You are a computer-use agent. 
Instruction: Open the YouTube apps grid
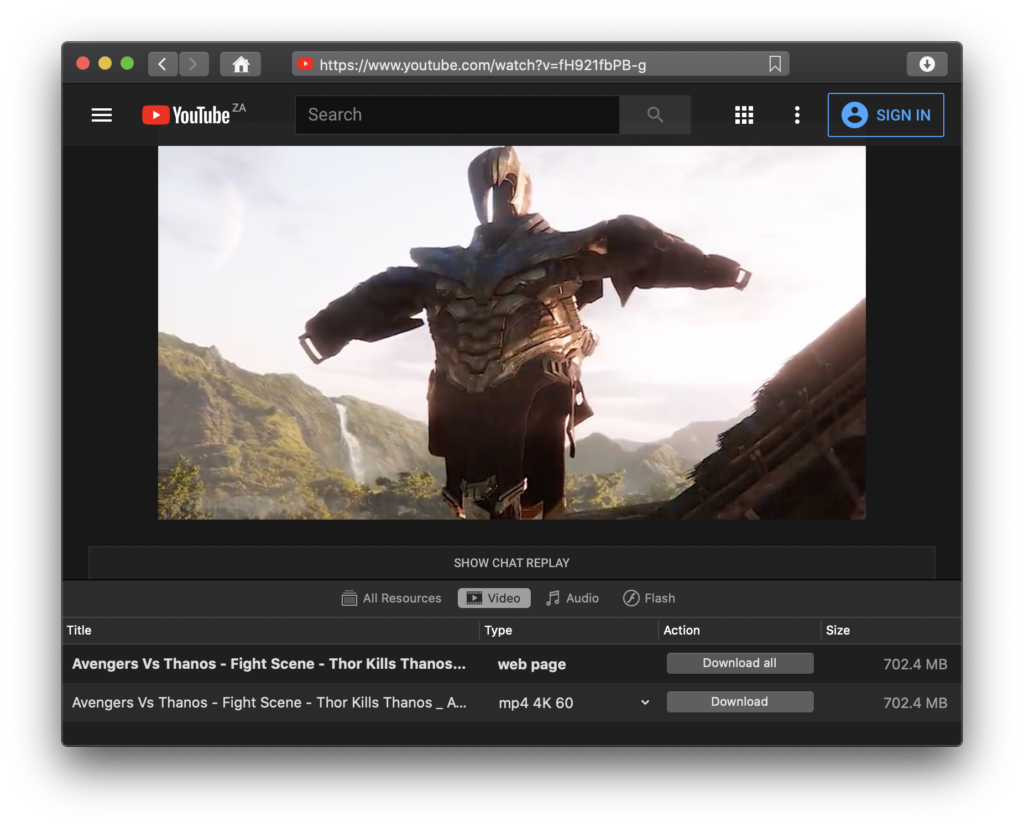point(744,115)
